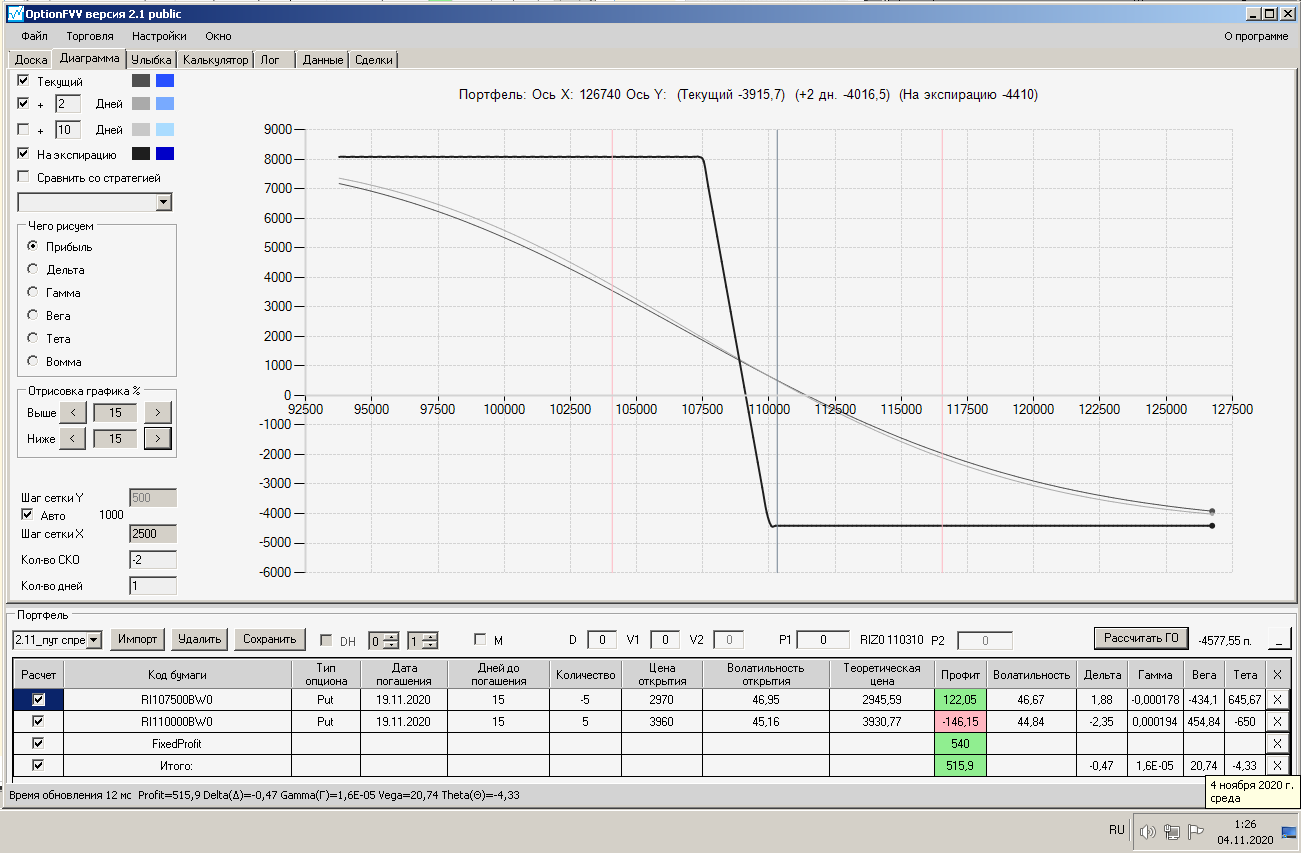Click the OptionFVV app icon in title bar
The image size is (1301, 853).
14,14
